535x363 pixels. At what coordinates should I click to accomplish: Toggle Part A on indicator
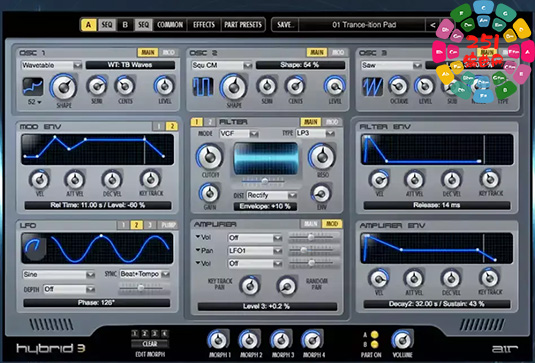[x=375, y=335]
